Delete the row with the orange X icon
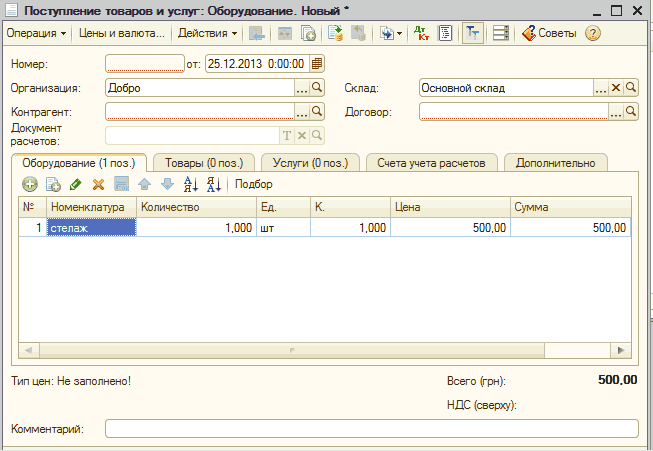653x451 pixels. [x=98, y=184]
